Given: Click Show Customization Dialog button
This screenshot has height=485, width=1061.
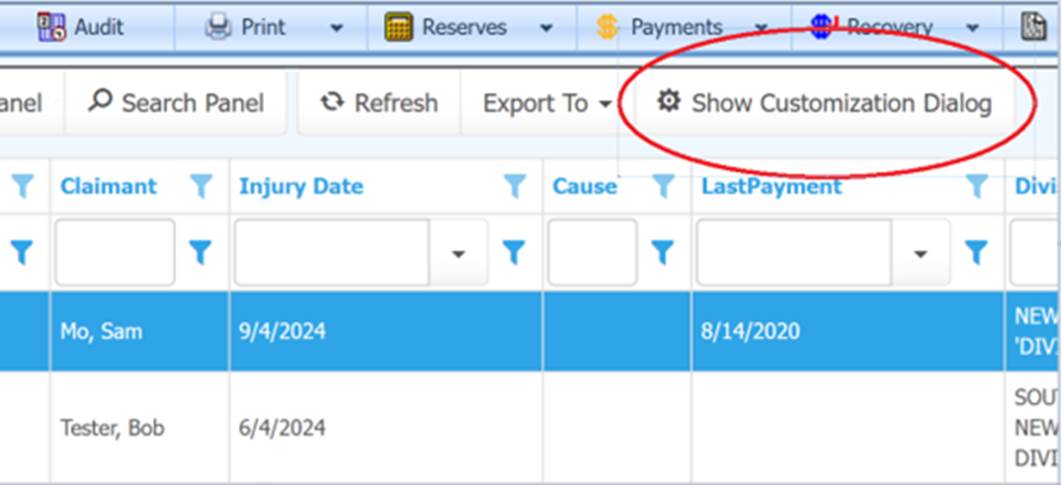Looking at the screenshot, I should [824, 103].
